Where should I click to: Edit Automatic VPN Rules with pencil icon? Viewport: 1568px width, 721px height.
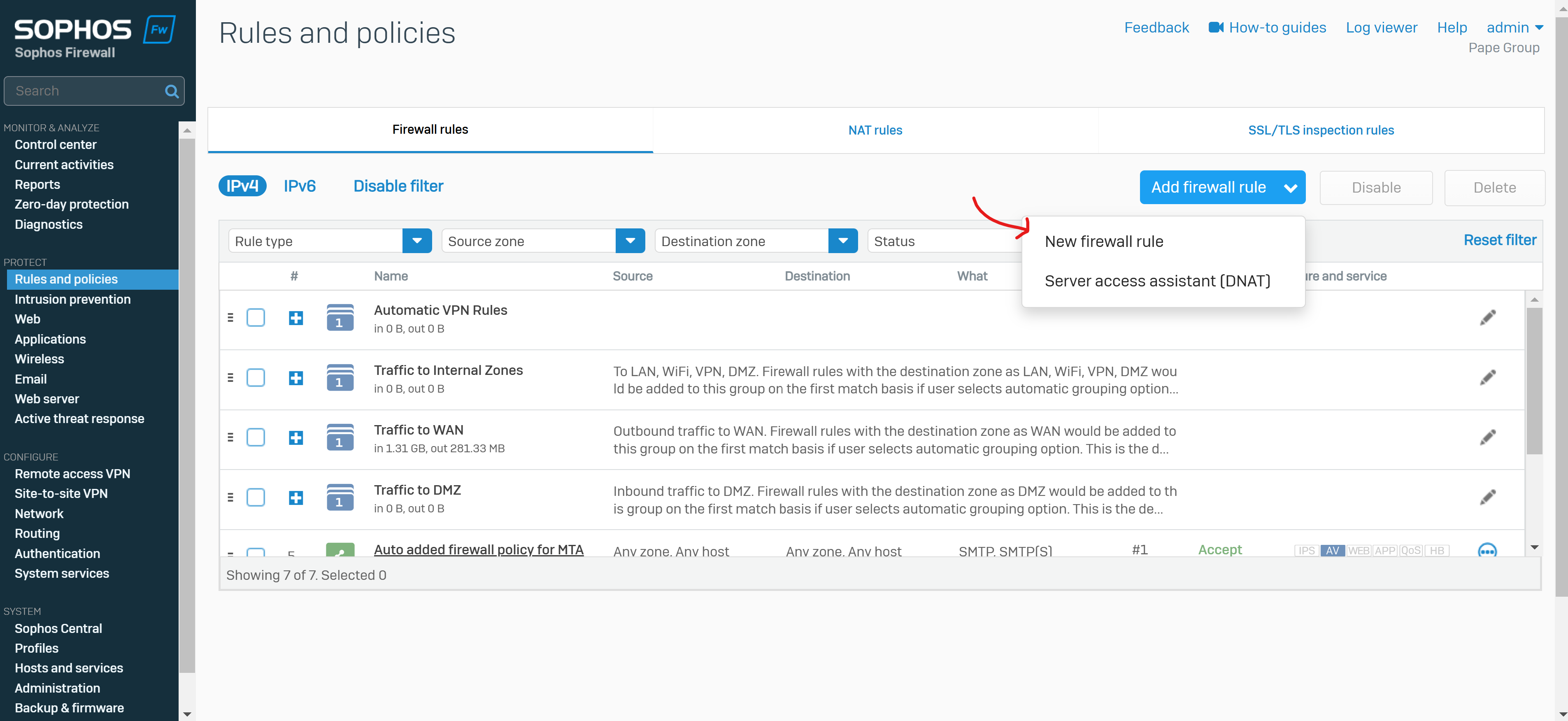pyautogui.click(x=1488, y=318)
